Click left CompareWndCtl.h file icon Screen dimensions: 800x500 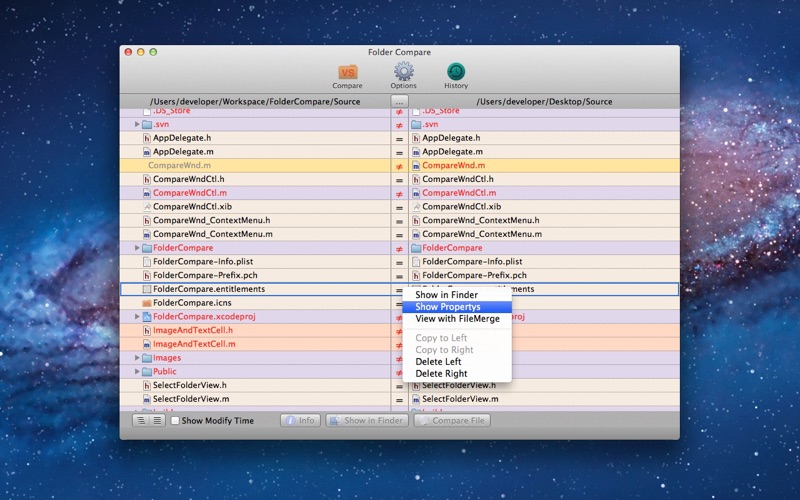click(146, 179)
